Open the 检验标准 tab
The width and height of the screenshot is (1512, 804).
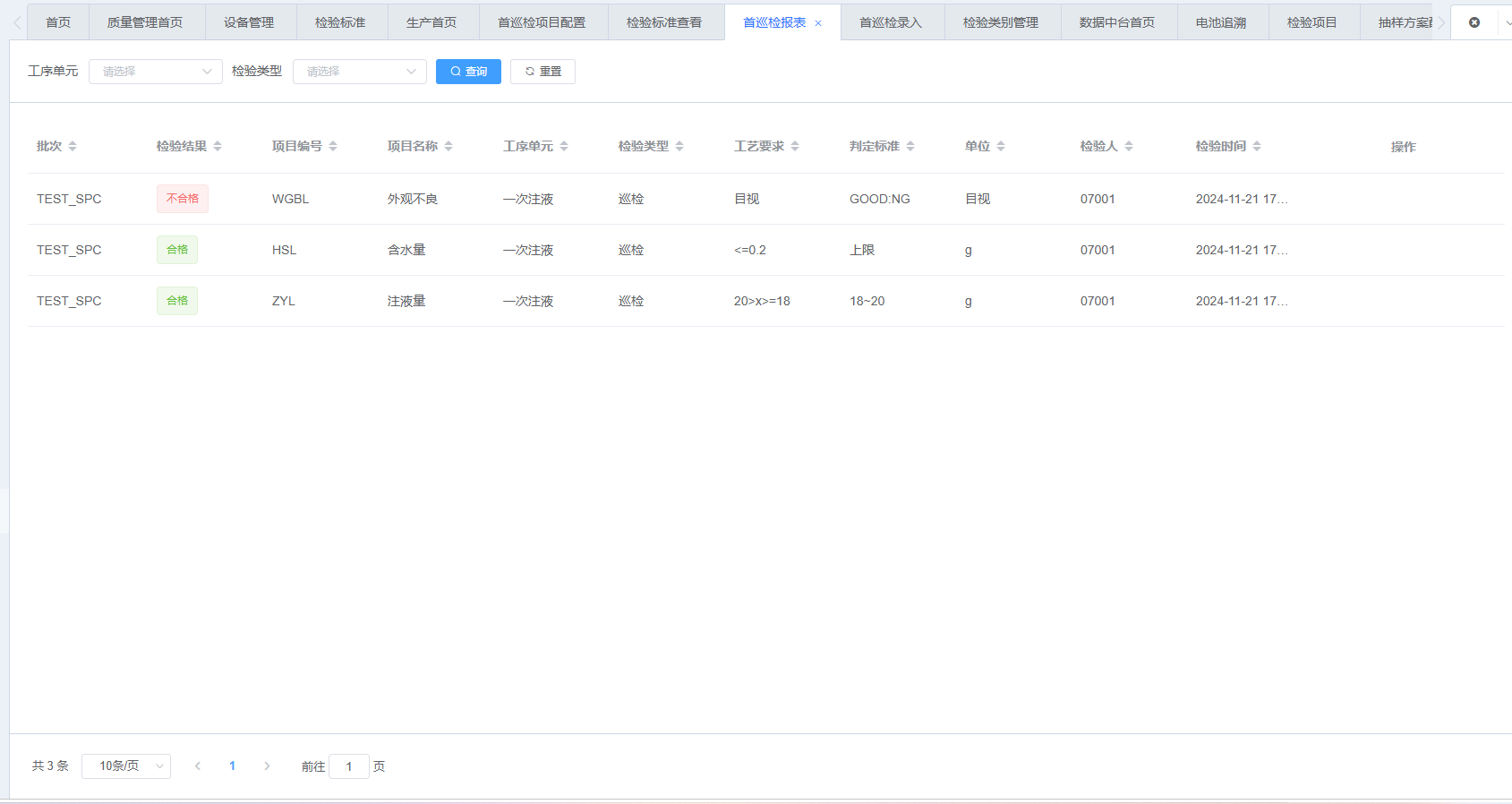340,22
